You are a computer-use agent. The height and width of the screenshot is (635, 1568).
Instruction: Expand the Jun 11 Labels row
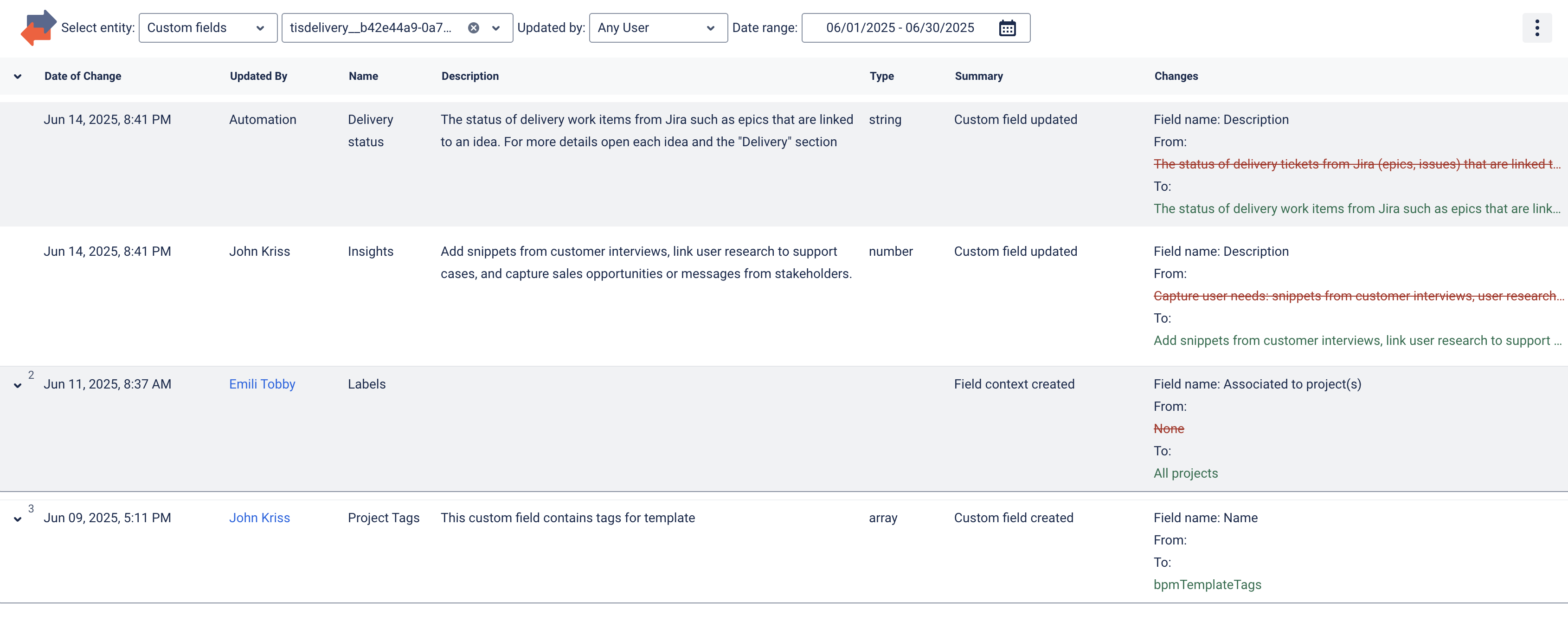18,385
